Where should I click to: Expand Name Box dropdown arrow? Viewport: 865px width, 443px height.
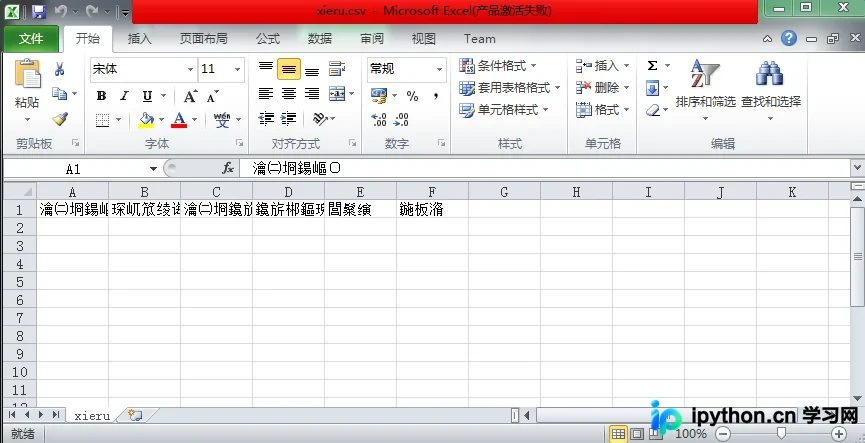153,169
